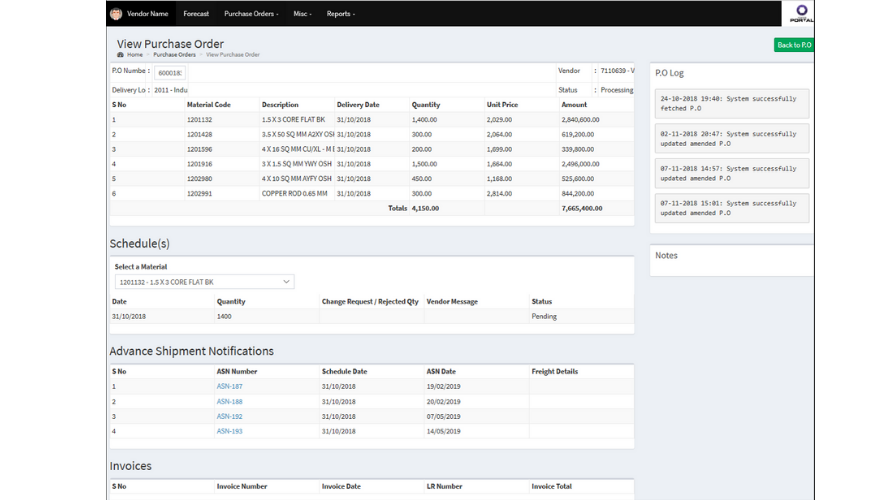Click the 1.5 X 3 CORE FLAT BK description

[293, 120]
